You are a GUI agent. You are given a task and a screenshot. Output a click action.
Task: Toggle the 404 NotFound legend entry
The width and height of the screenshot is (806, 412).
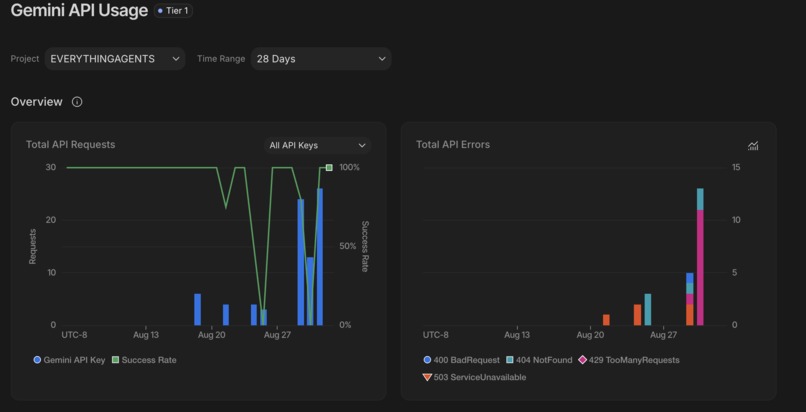point(539,360)
